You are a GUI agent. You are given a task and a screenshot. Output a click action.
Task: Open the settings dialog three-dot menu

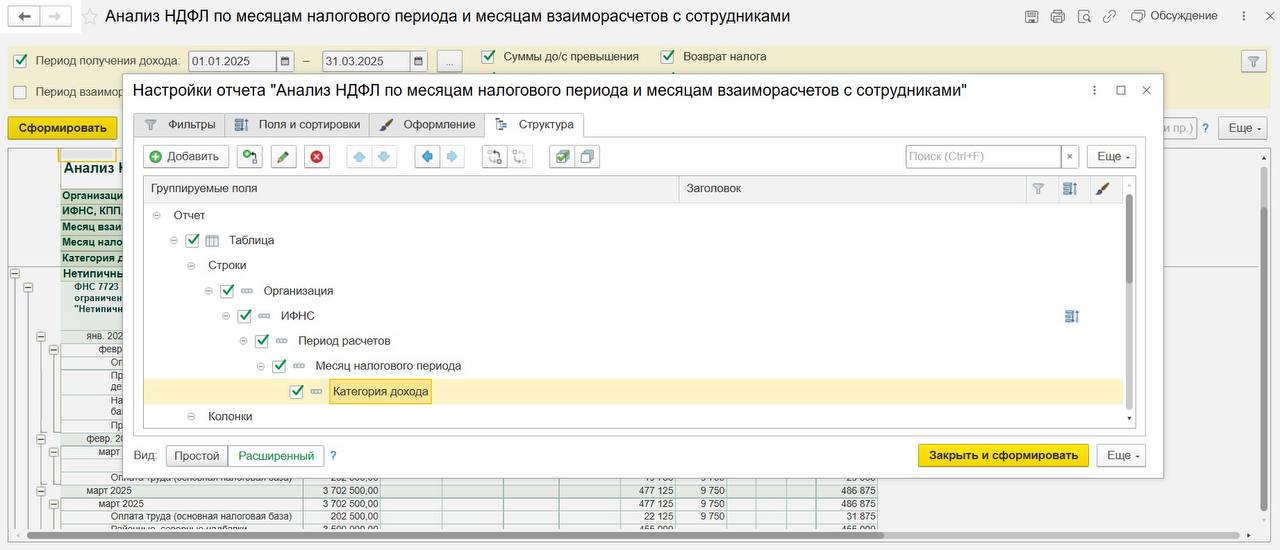click(1094, 90)
